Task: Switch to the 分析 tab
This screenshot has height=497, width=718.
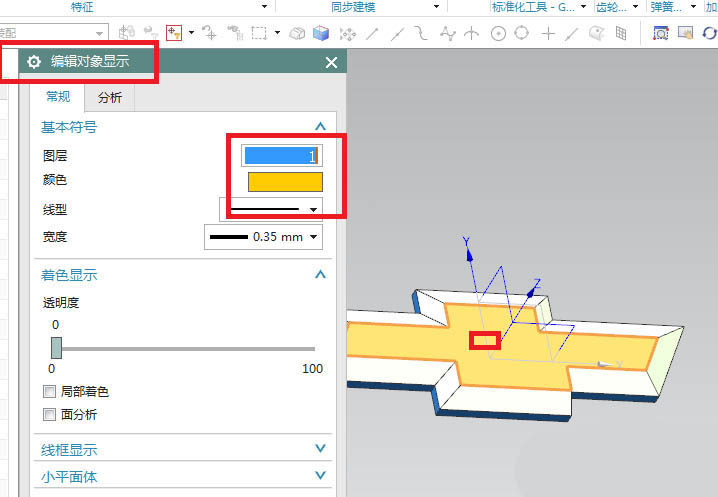Action: 110,98
